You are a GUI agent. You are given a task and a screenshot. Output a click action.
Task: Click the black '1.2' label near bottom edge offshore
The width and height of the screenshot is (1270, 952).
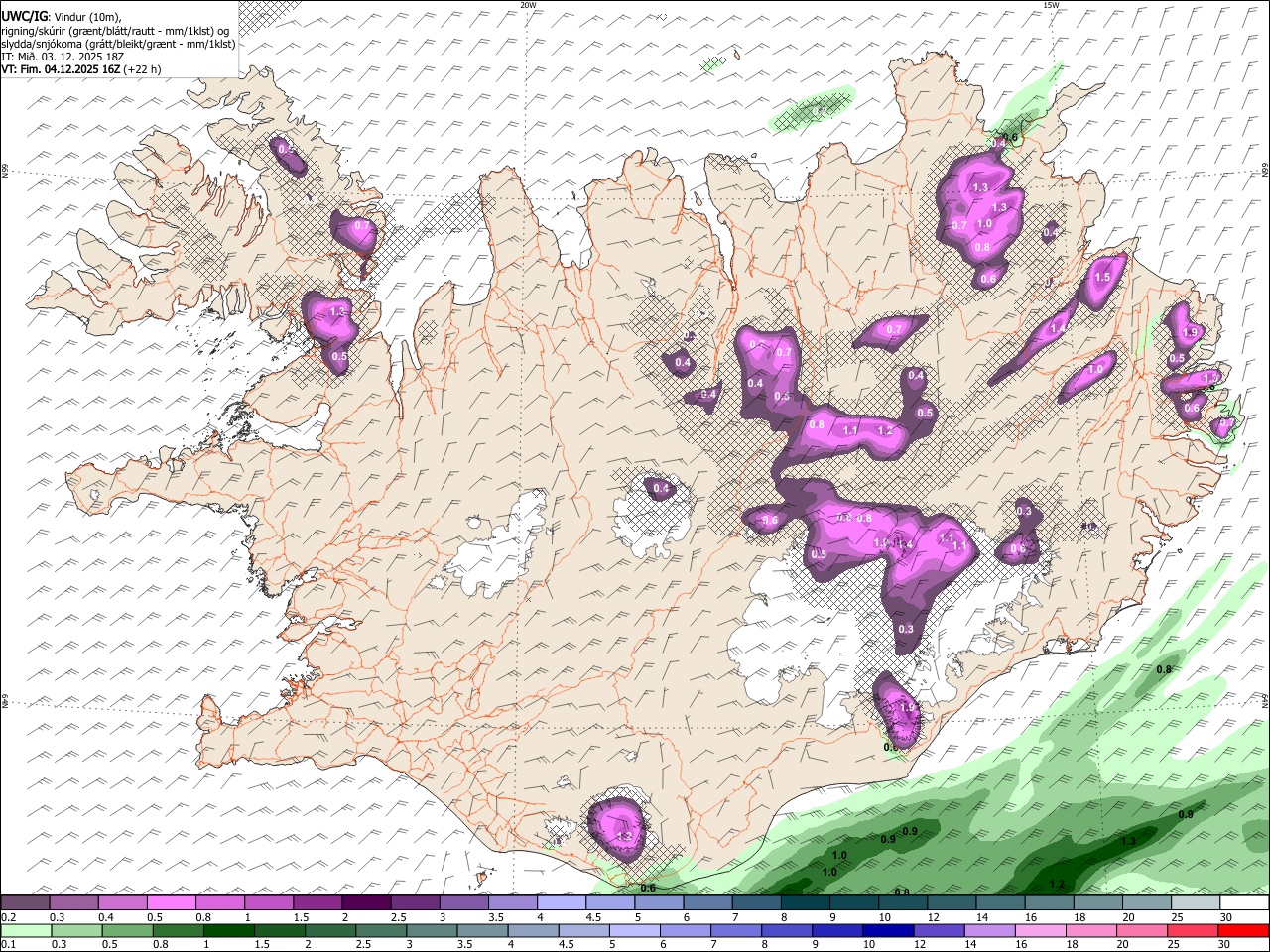1057,884
